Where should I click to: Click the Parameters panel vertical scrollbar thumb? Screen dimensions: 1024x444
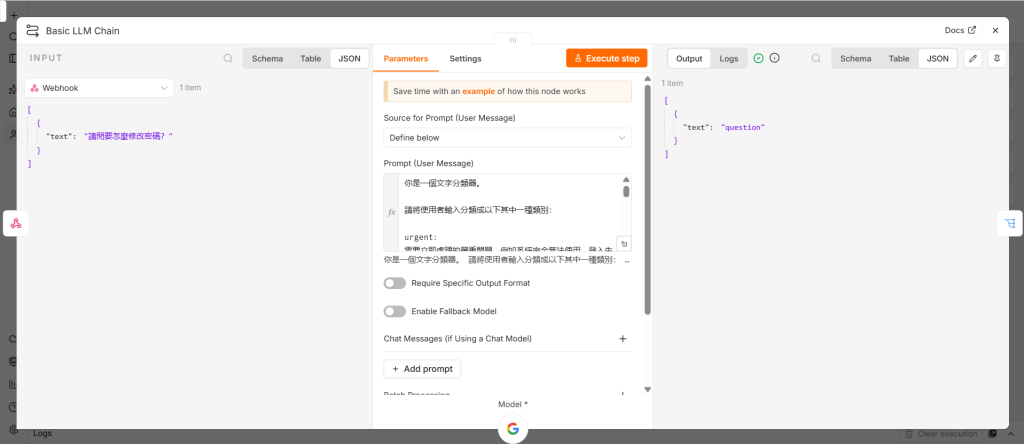pyautogui.click(x=647, y=199)
